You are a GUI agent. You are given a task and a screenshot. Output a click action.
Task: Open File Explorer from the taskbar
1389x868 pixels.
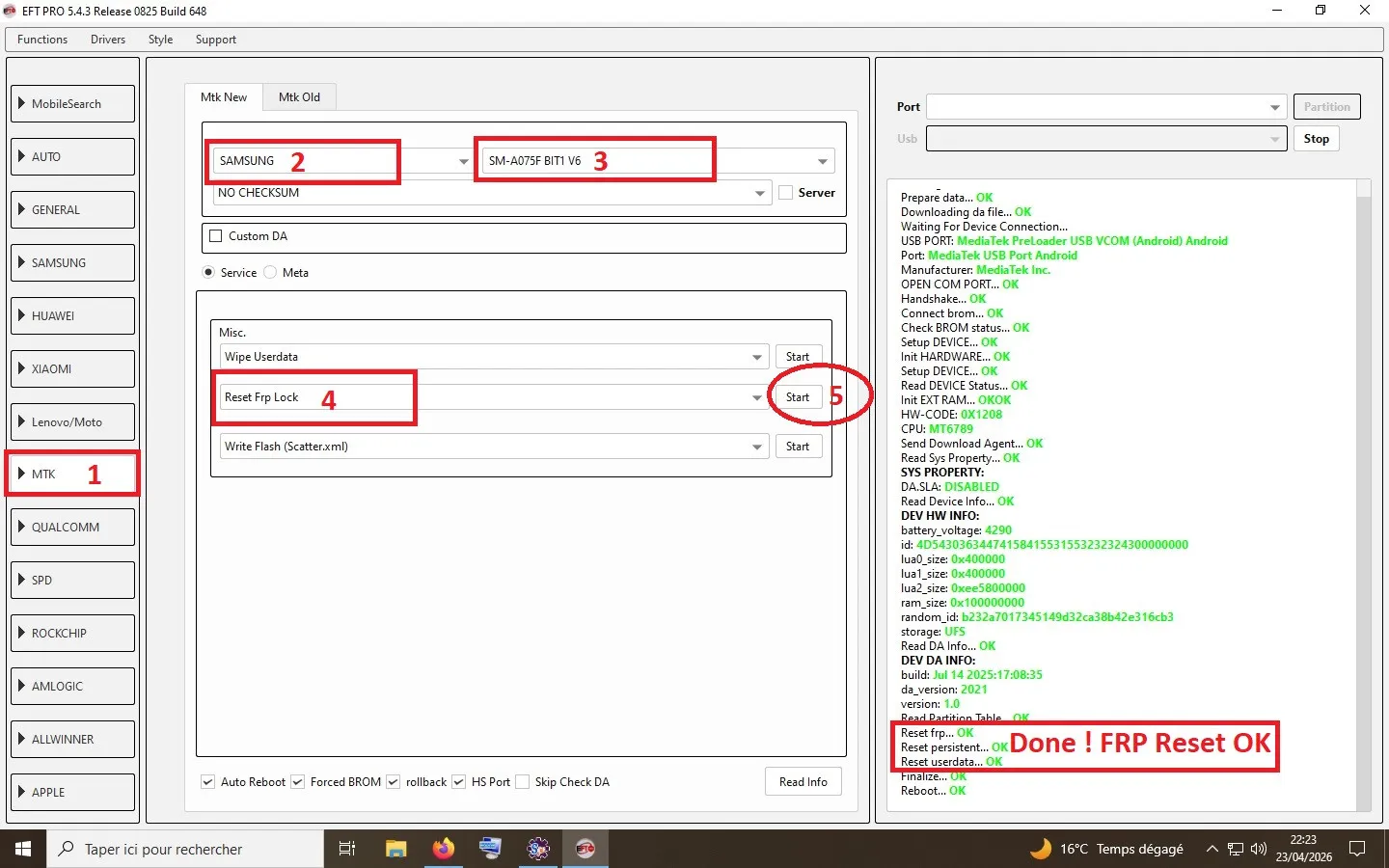[x=395, y=849]
